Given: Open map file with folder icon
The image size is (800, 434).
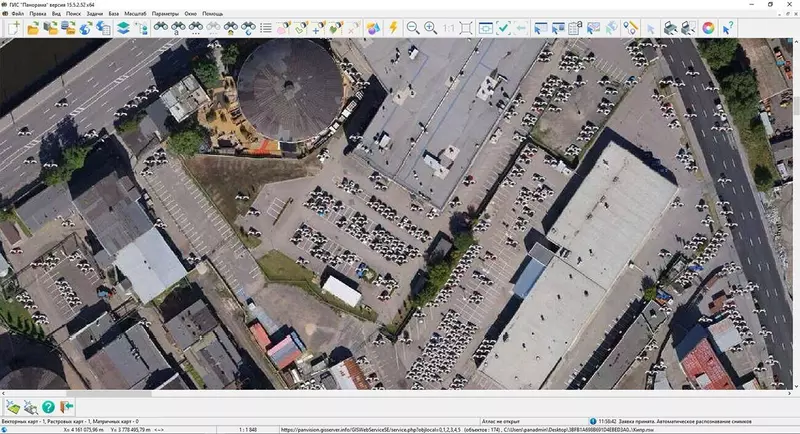Looking at the screenshot, I should point(32,28).
